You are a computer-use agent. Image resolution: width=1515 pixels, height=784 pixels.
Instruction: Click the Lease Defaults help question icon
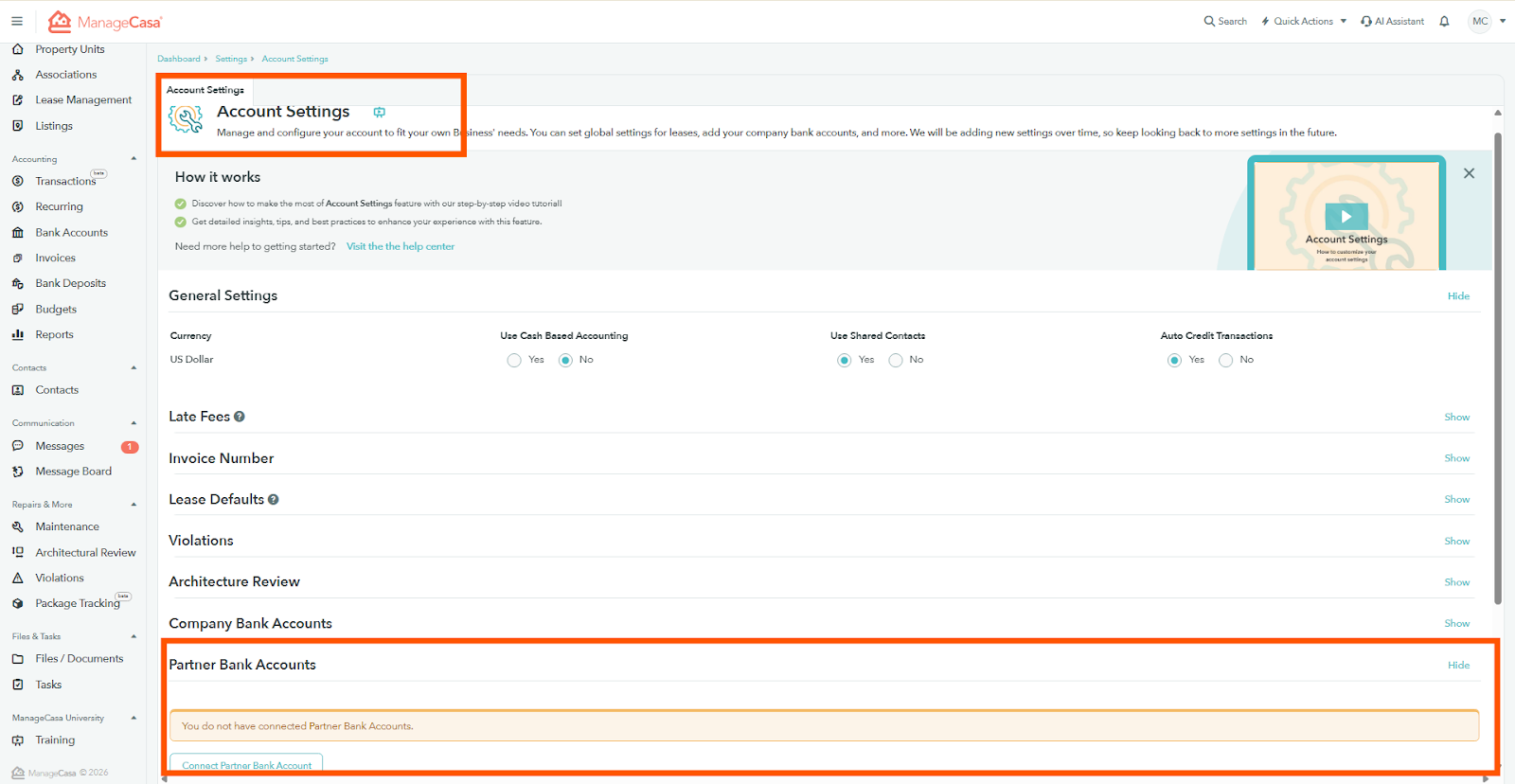[x=274, y=500]
